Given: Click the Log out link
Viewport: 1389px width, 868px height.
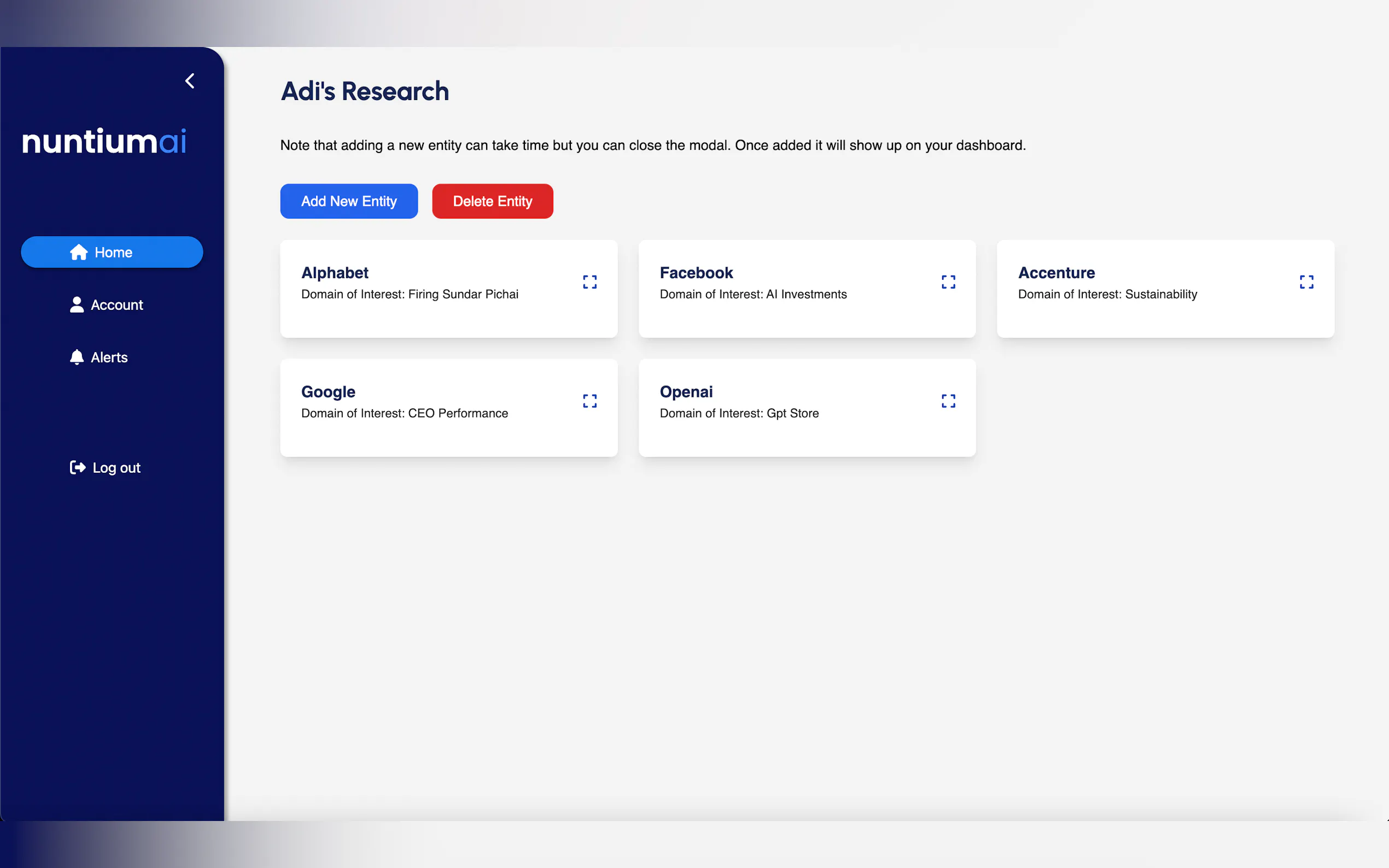Looking at the screenshot, I should point(116,468).
